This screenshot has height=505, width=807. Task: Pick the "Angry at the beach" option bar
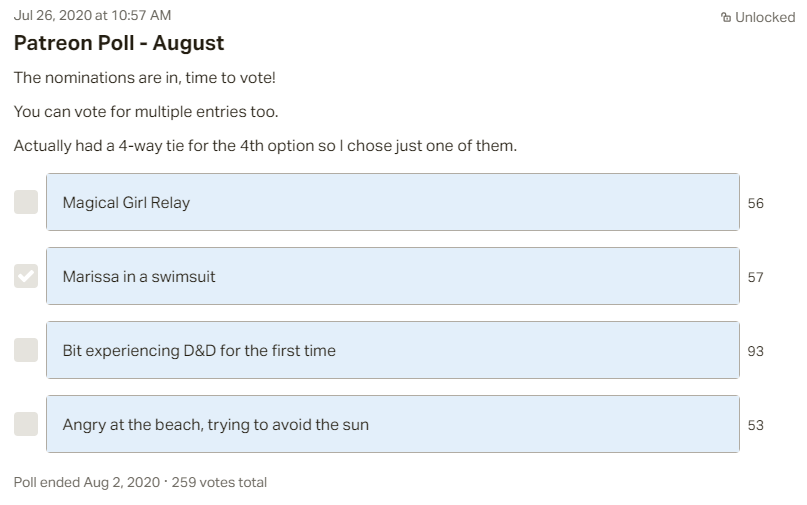[x=392, y=424]
